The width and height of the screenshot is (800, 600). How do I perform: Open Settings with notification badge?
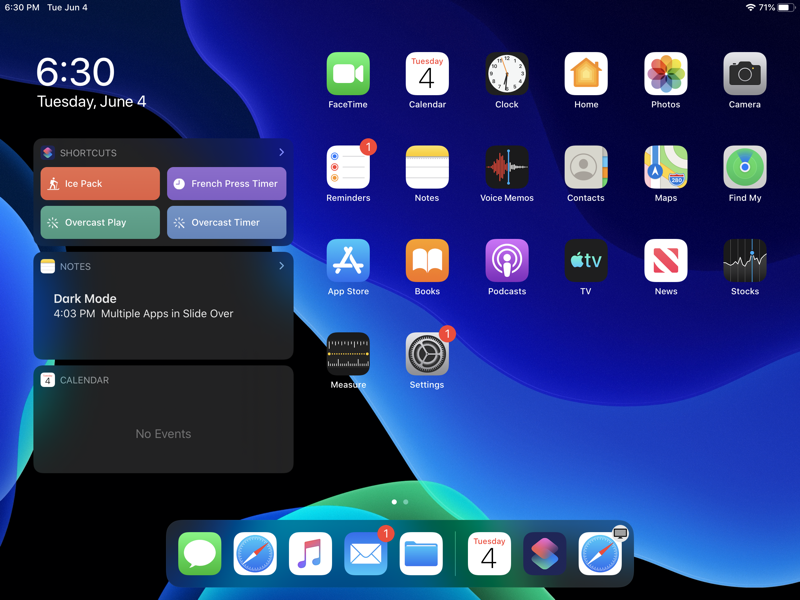point(427,354)
